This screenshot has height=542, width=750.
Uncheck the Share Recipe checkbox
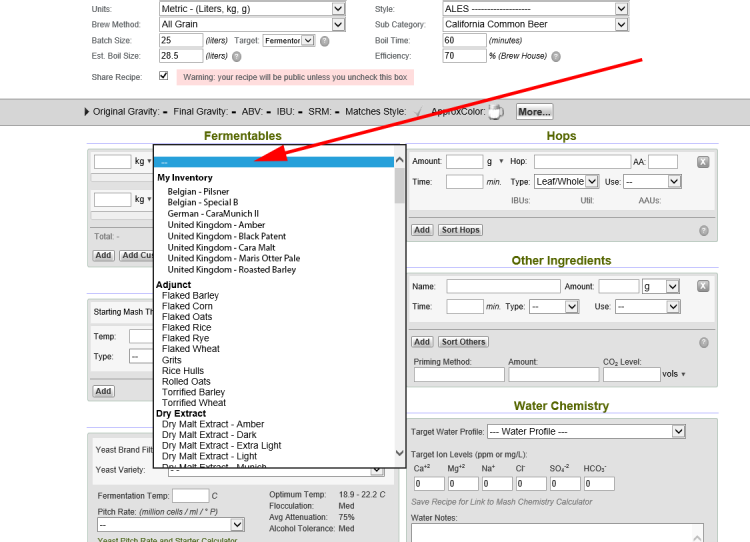tap(164, 75)
